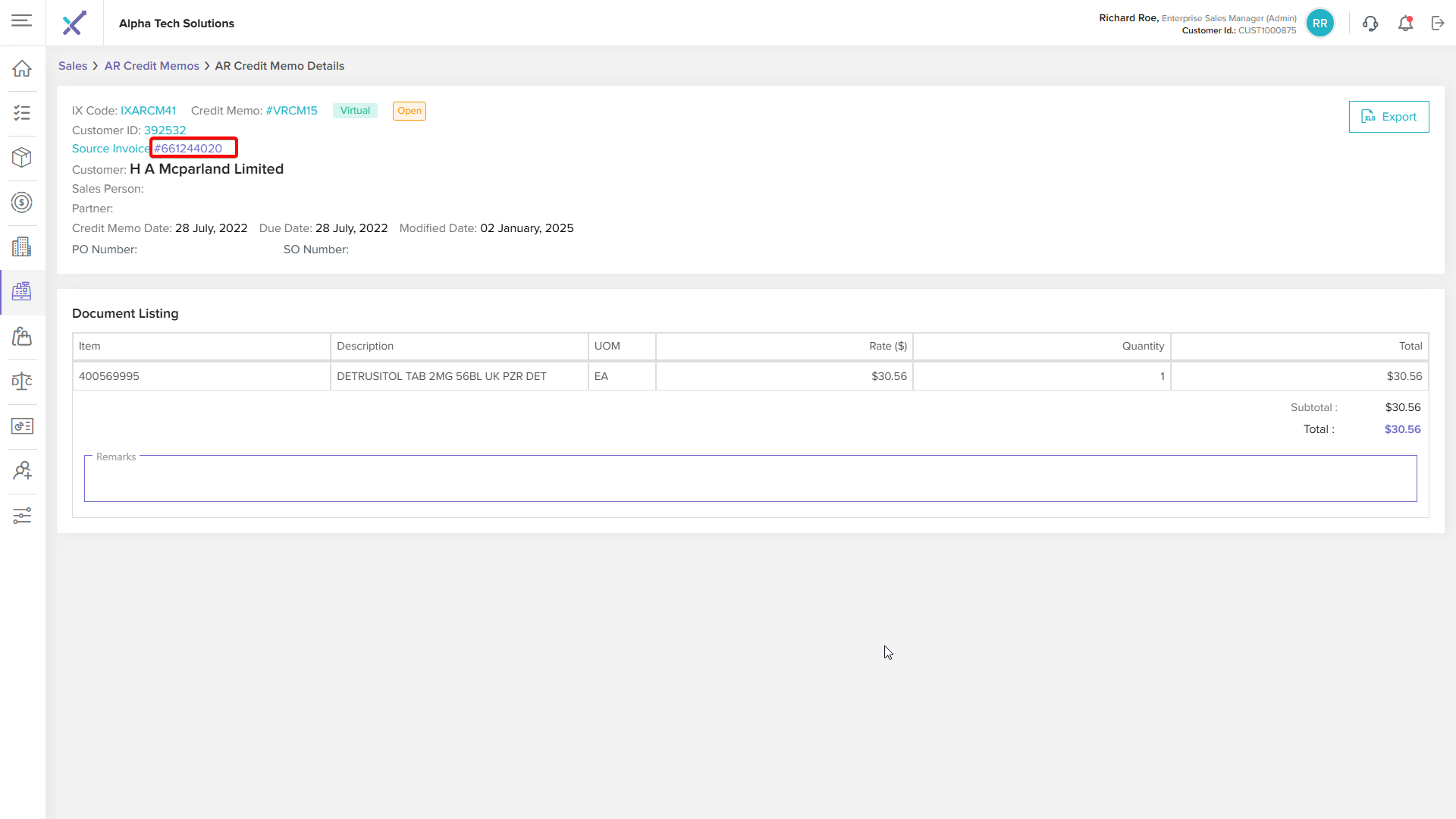Click the RR user avatar
Image resolution: width=1456 pixels, height=819 pixels.
(1319, 24)
